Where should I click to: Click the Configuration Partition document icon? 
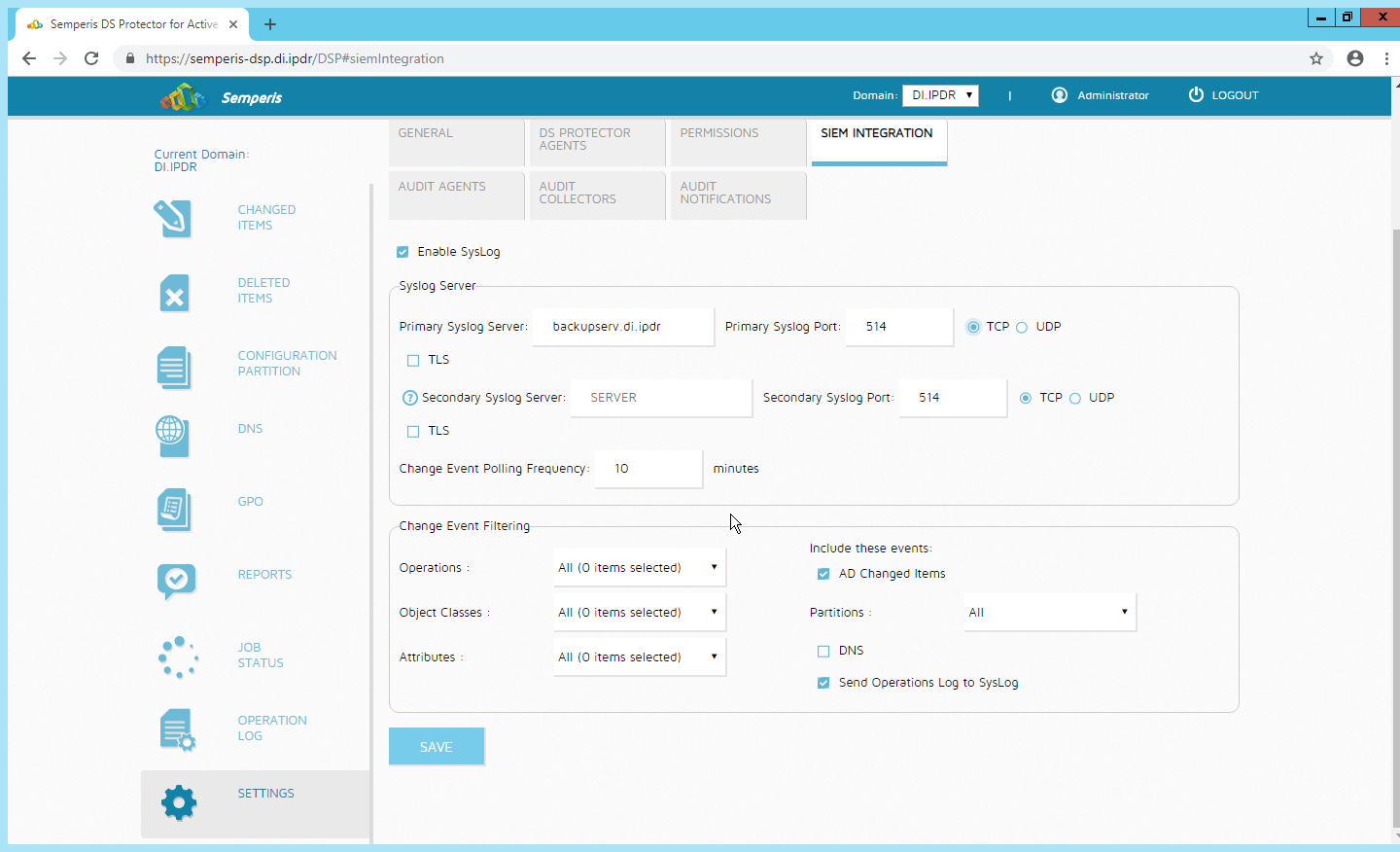[x=174, y=368]
